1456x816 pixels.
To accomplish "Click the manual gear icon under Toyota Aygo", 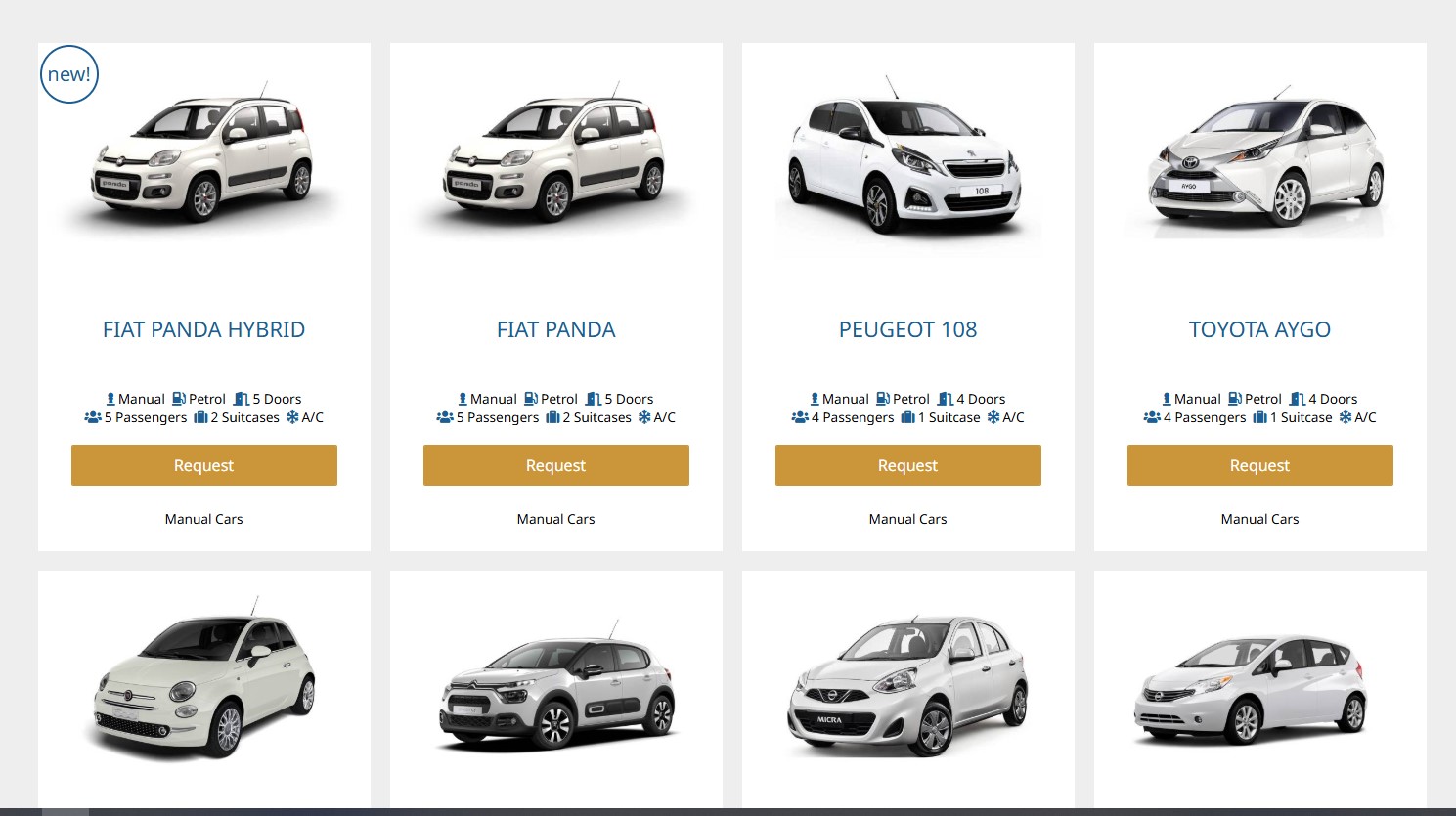I will [1167, 399].
